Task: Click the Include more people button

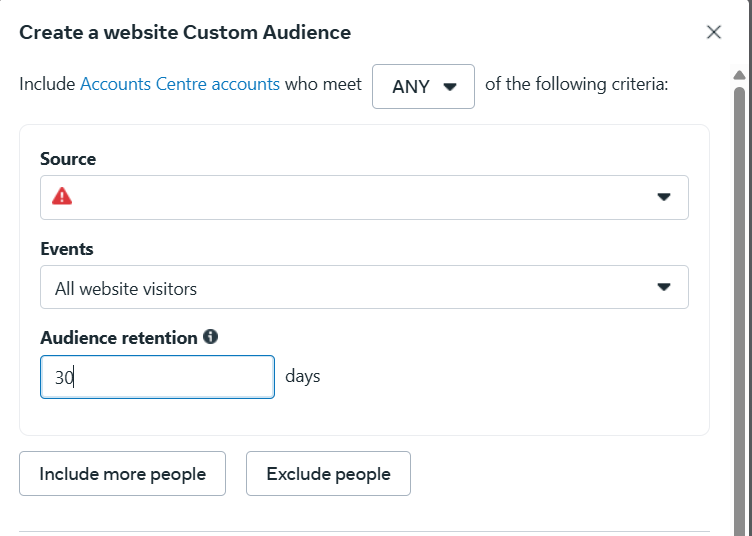Action: pyautogui.click(x=122, y=473)
